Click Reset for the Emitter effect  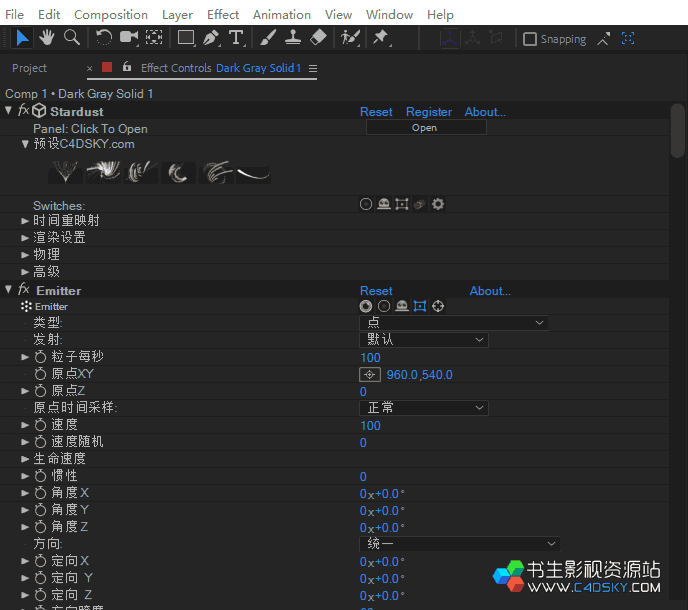(x=376, y=291)
